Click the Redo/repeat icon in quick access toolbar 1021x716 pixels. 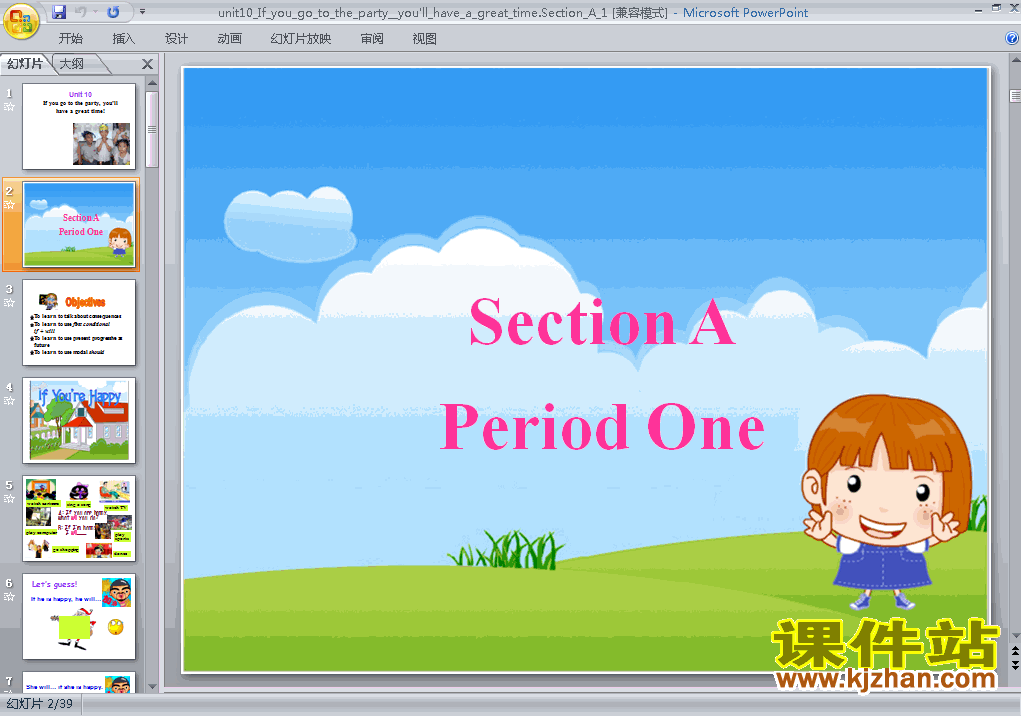[x=113, y=12]
